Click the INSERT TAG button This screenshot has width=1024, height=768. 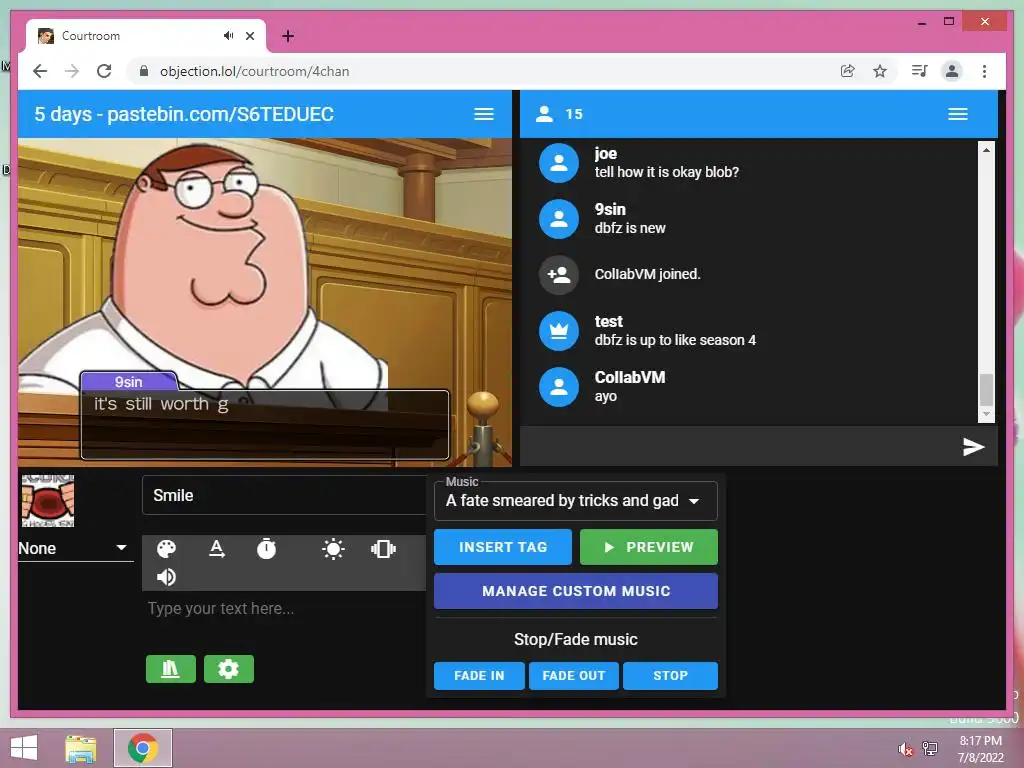pos(503,547)
